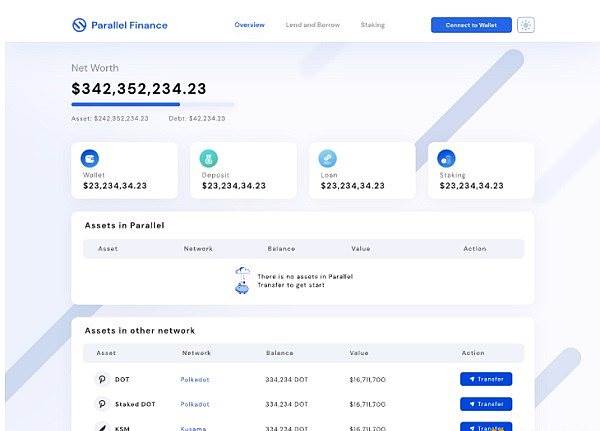Click Asset header in other network table
This screenshot has height=431, width=600.
[106, 353]
